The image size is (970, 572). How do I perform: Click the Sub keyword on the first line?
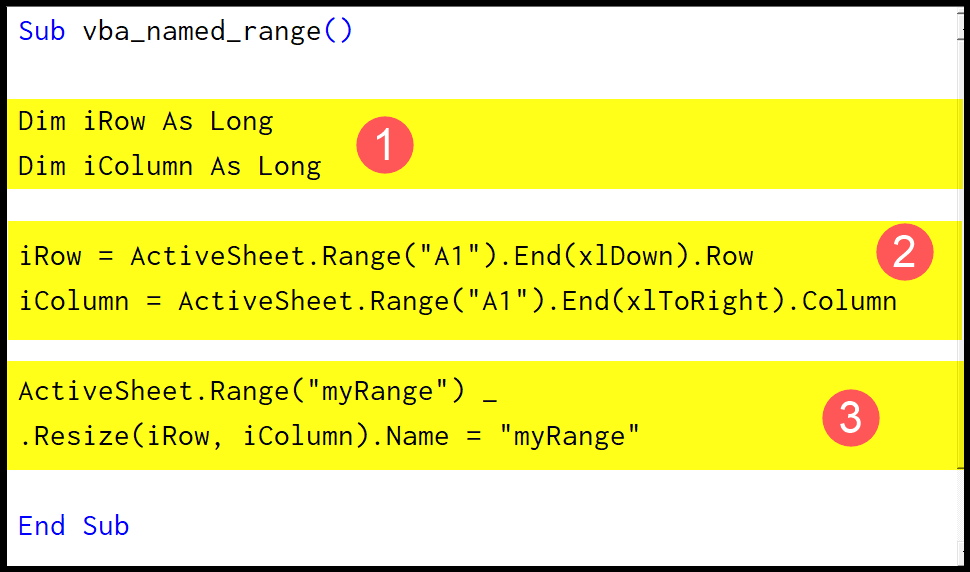click(42, 31)
